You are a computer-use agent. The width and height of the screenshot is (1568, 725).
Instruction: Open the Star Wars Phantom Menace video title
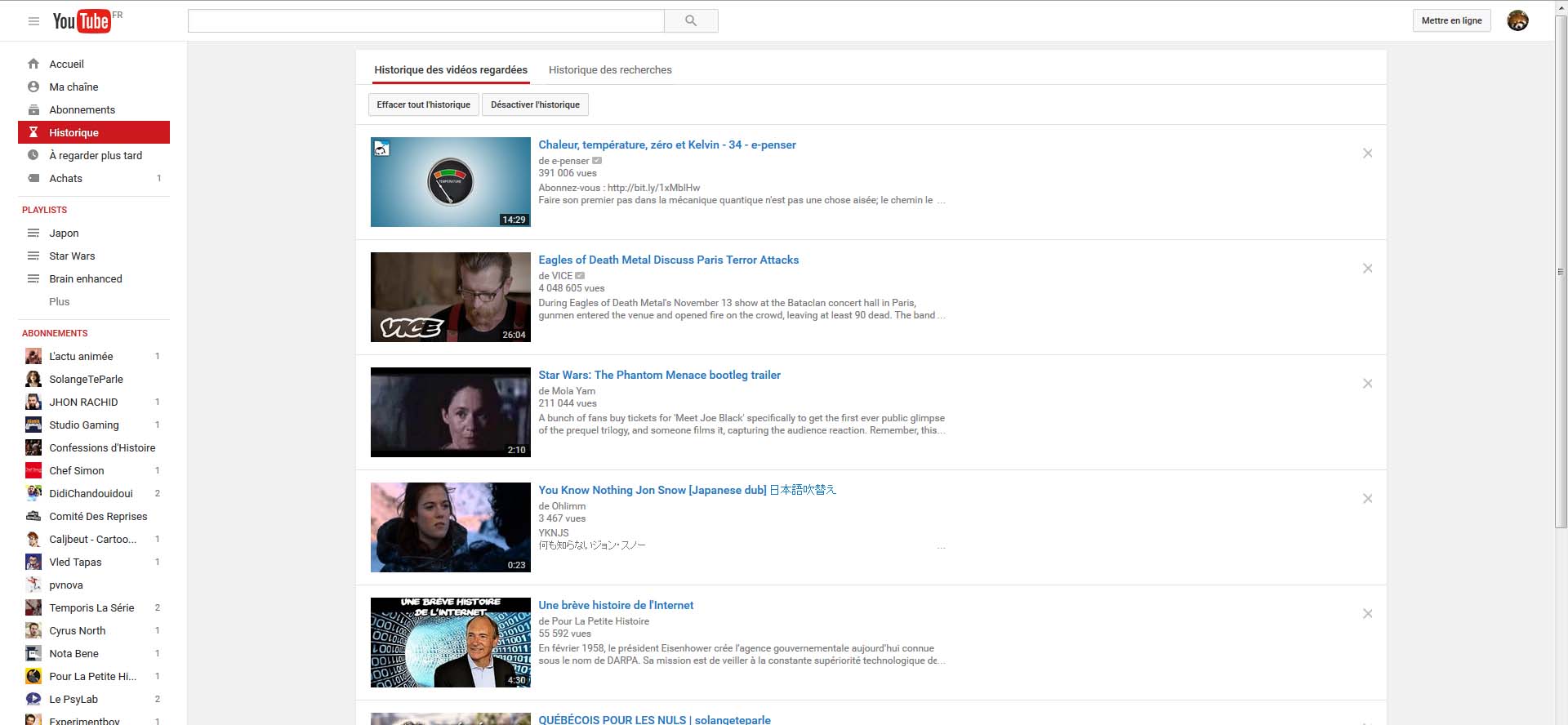coord(659,375)
